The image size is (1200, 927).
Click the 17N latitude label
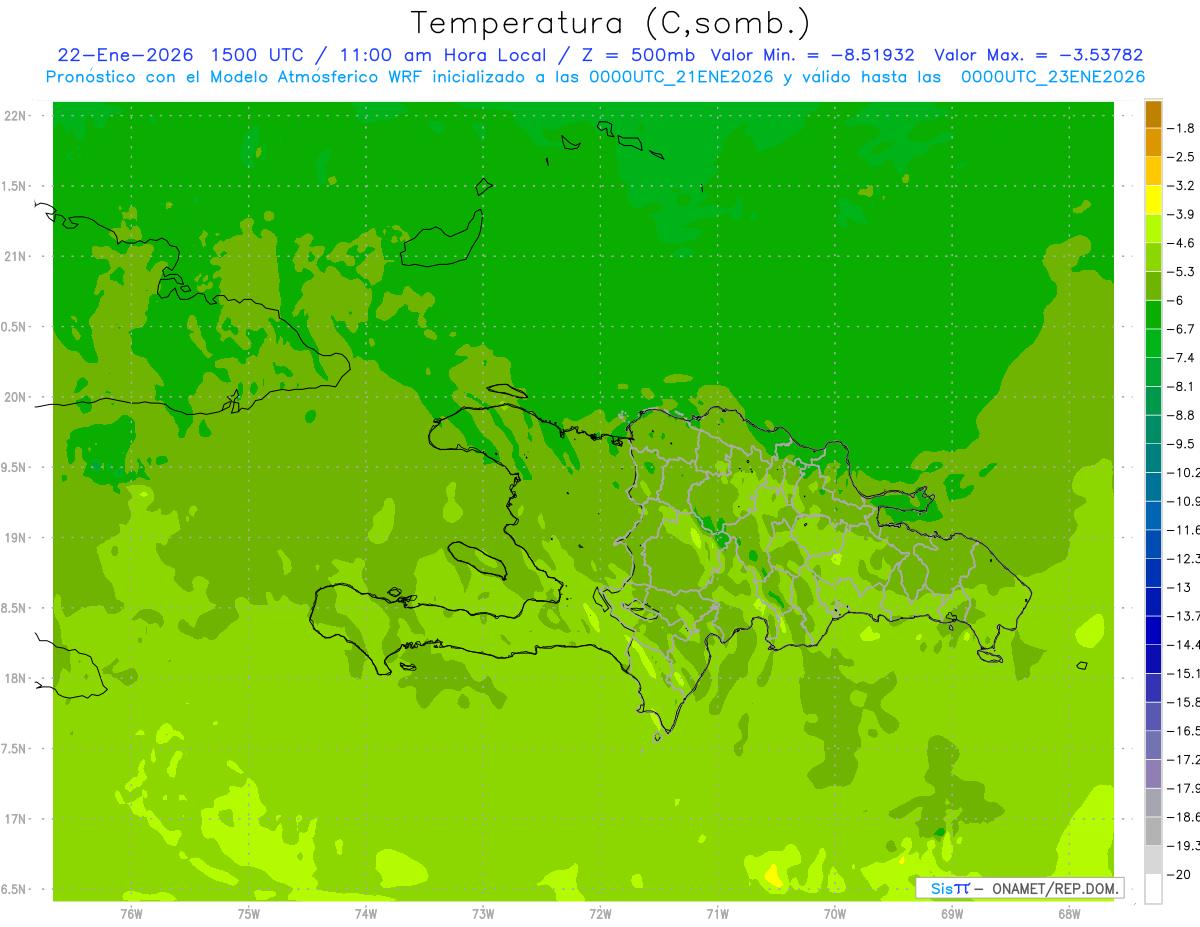pos(15,819)
